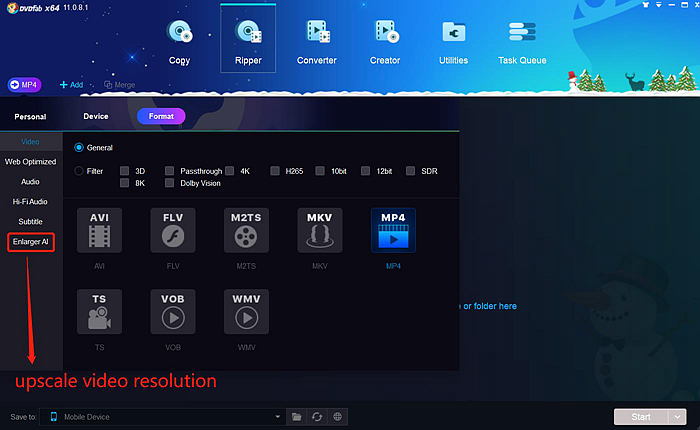
Task: Click the Start button
Action: pos(641,417)
